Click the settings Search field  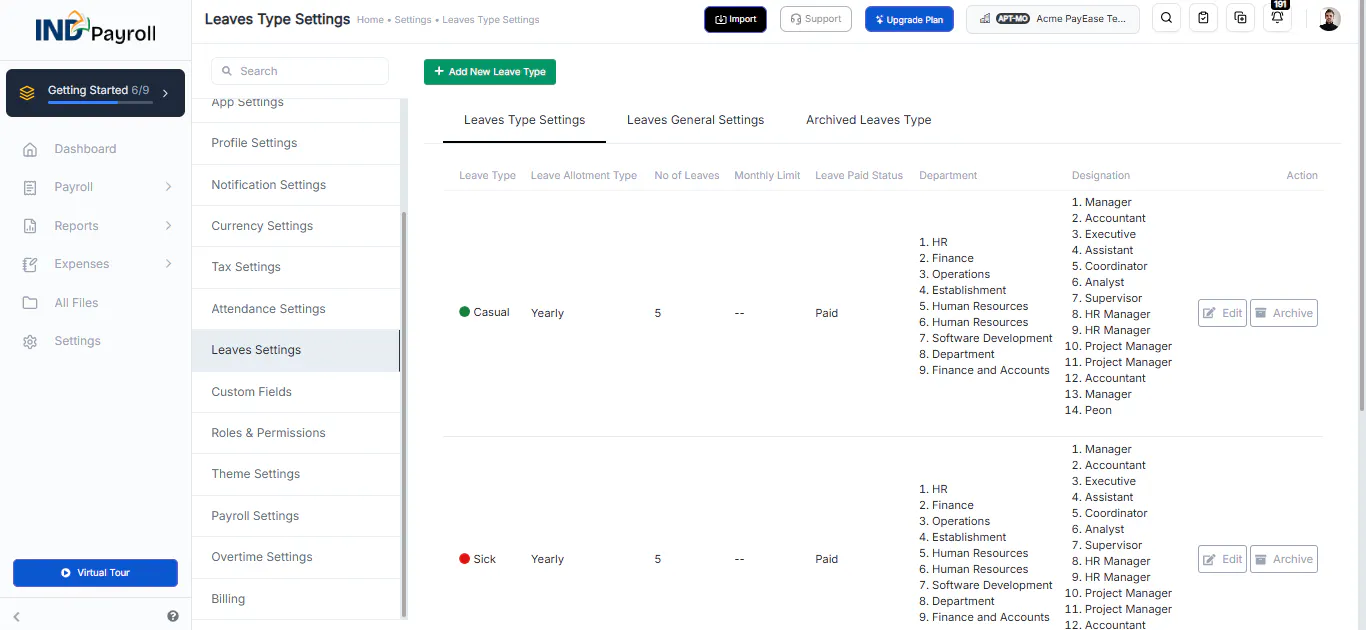[300, 71]
